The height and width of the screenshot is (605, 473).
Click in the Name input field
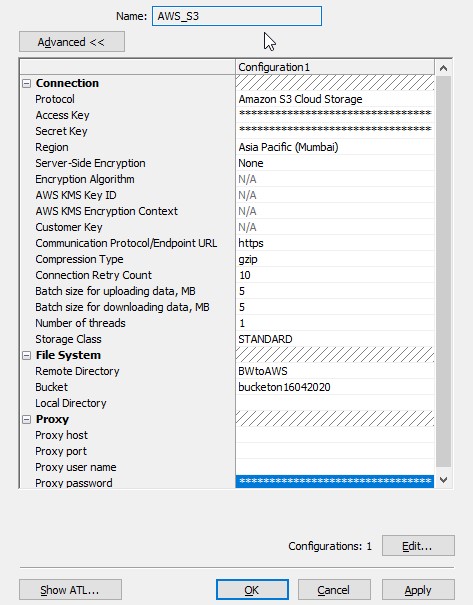[x=237, y=16]
